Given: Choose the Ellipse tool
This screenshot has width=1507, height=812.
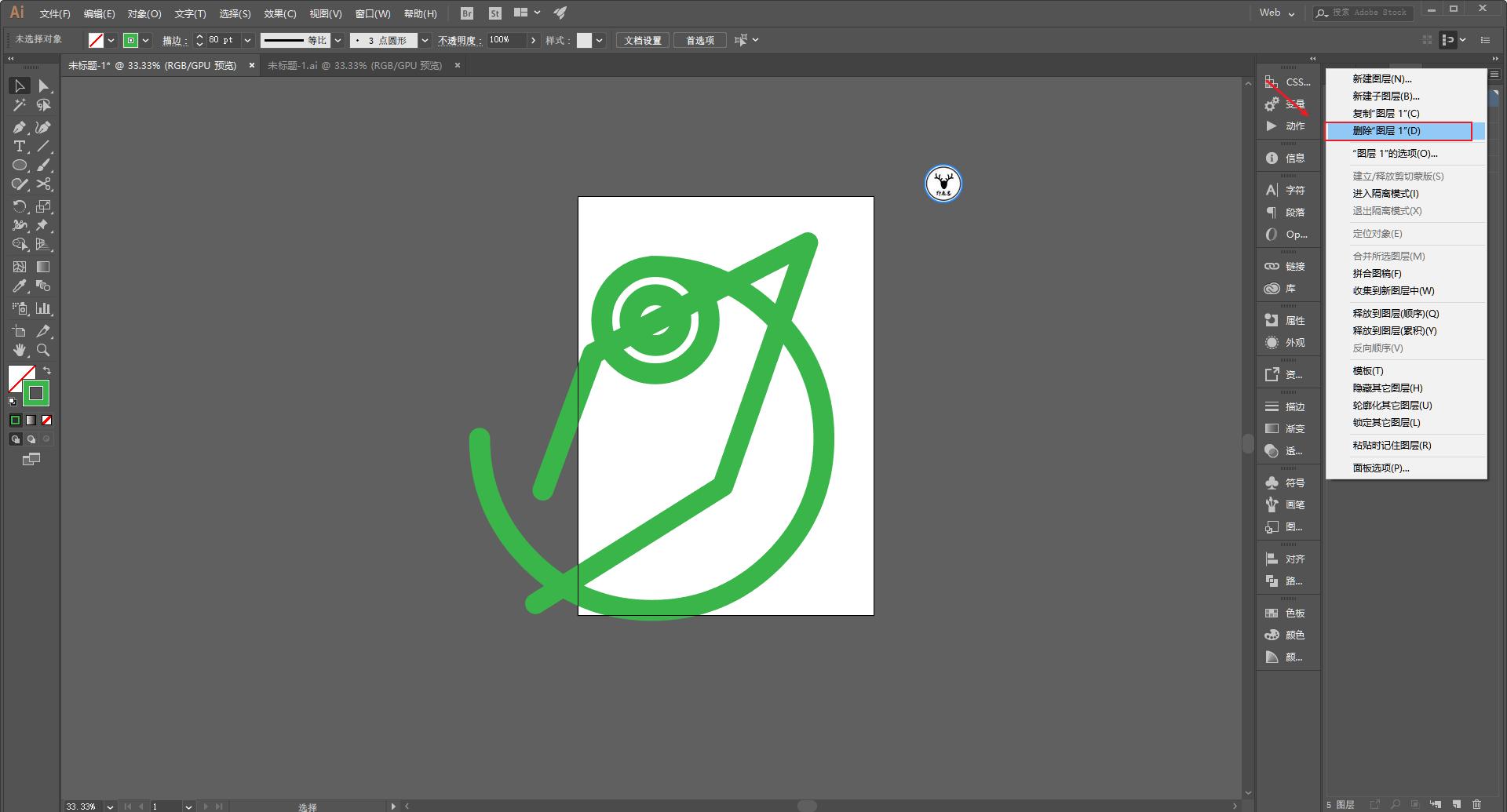Looking at the screenshot, I should point(20,166).
